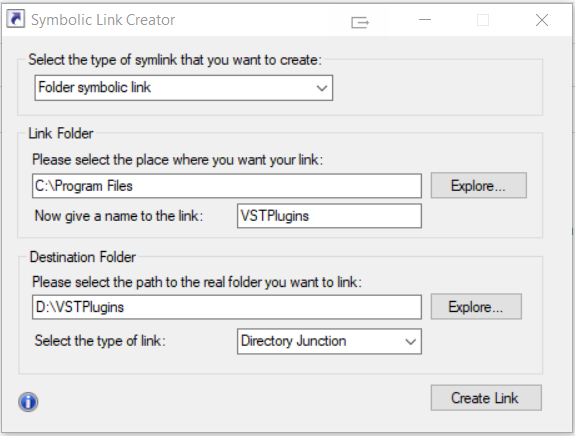Close the Symbolic Link Creator window
This screenshot has width=575, height=436.
pyautogui.click(x=542, y=20)
